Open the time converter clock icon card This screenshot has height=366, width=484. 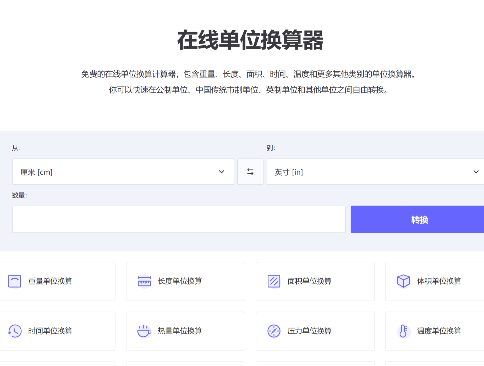57,331
